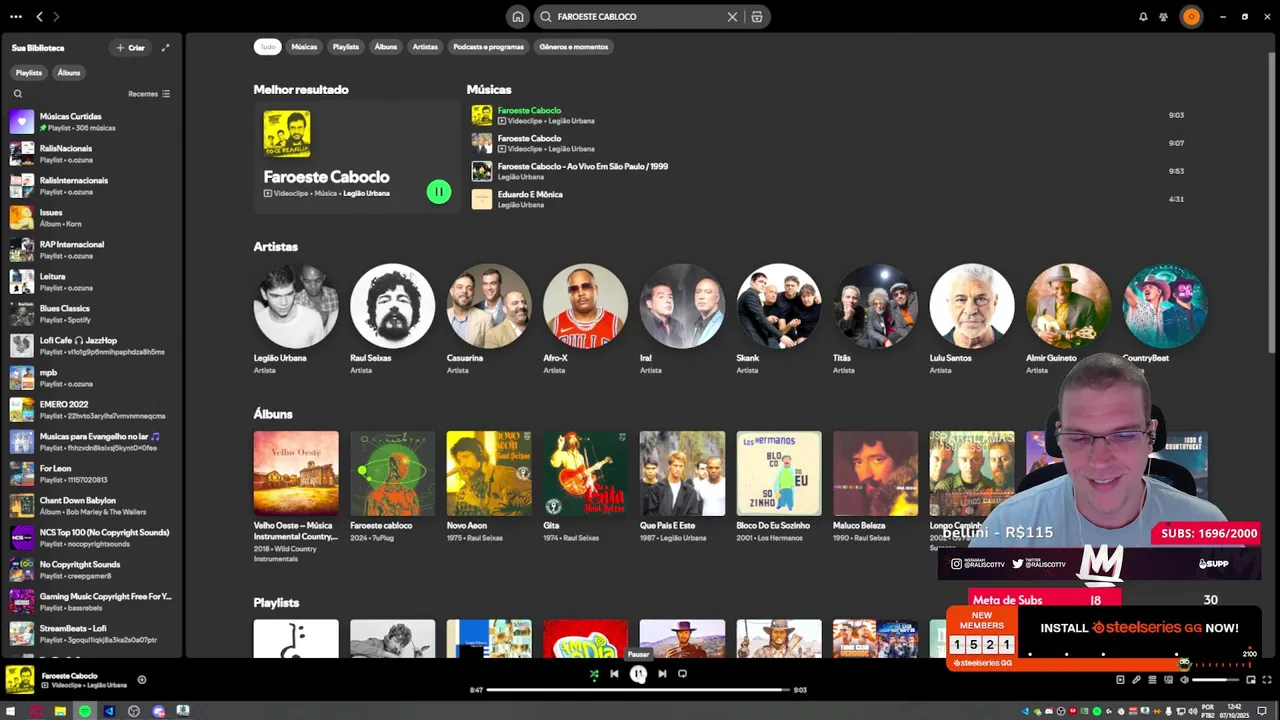Open the orange profile avatar menu
This screenshot has width=1280, height=720.
point(1191,17)
